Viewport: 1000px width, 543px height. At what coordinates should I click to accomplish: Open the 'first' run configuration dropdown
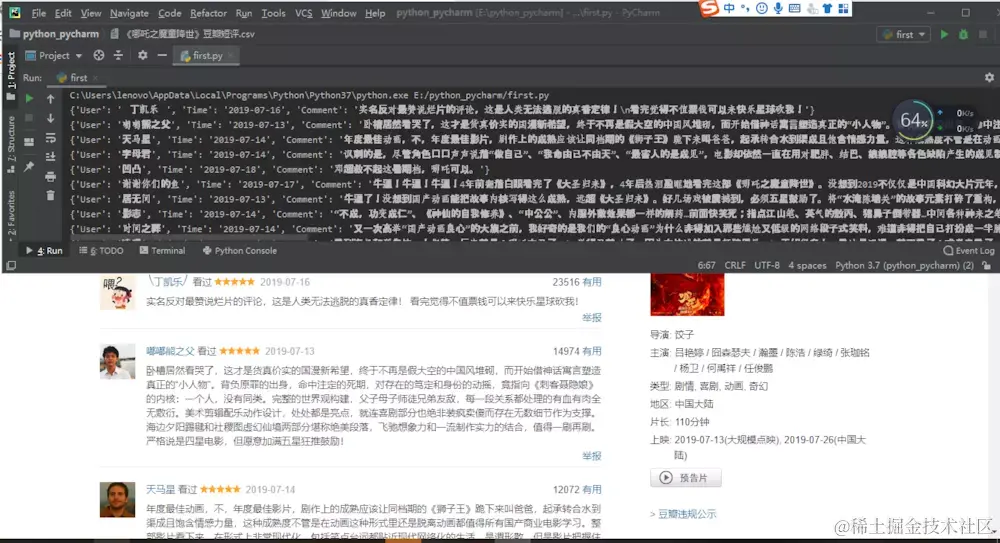pyautogui.click(x=904, y=34)
